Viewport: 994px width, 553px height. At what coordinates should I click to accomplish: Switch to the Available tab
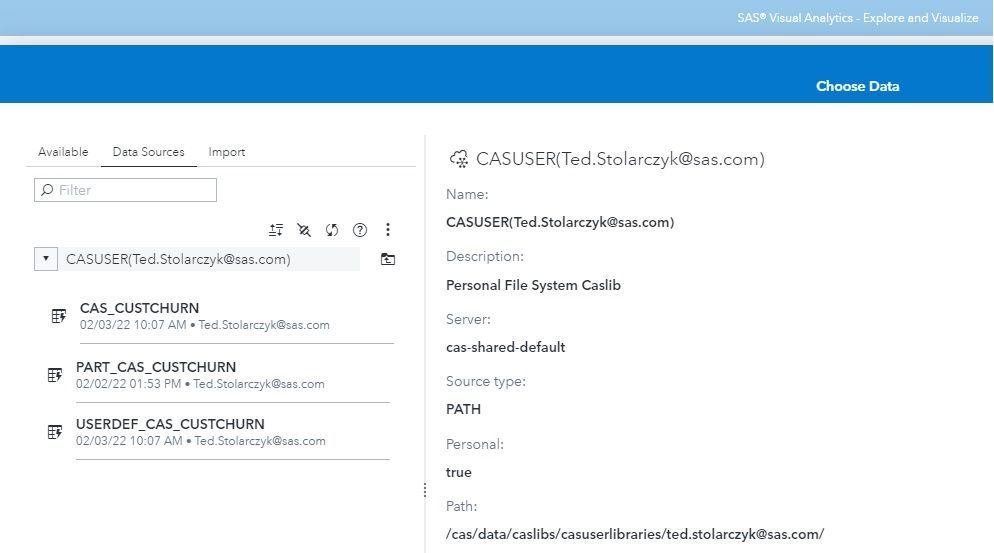(x=63, y=152)
